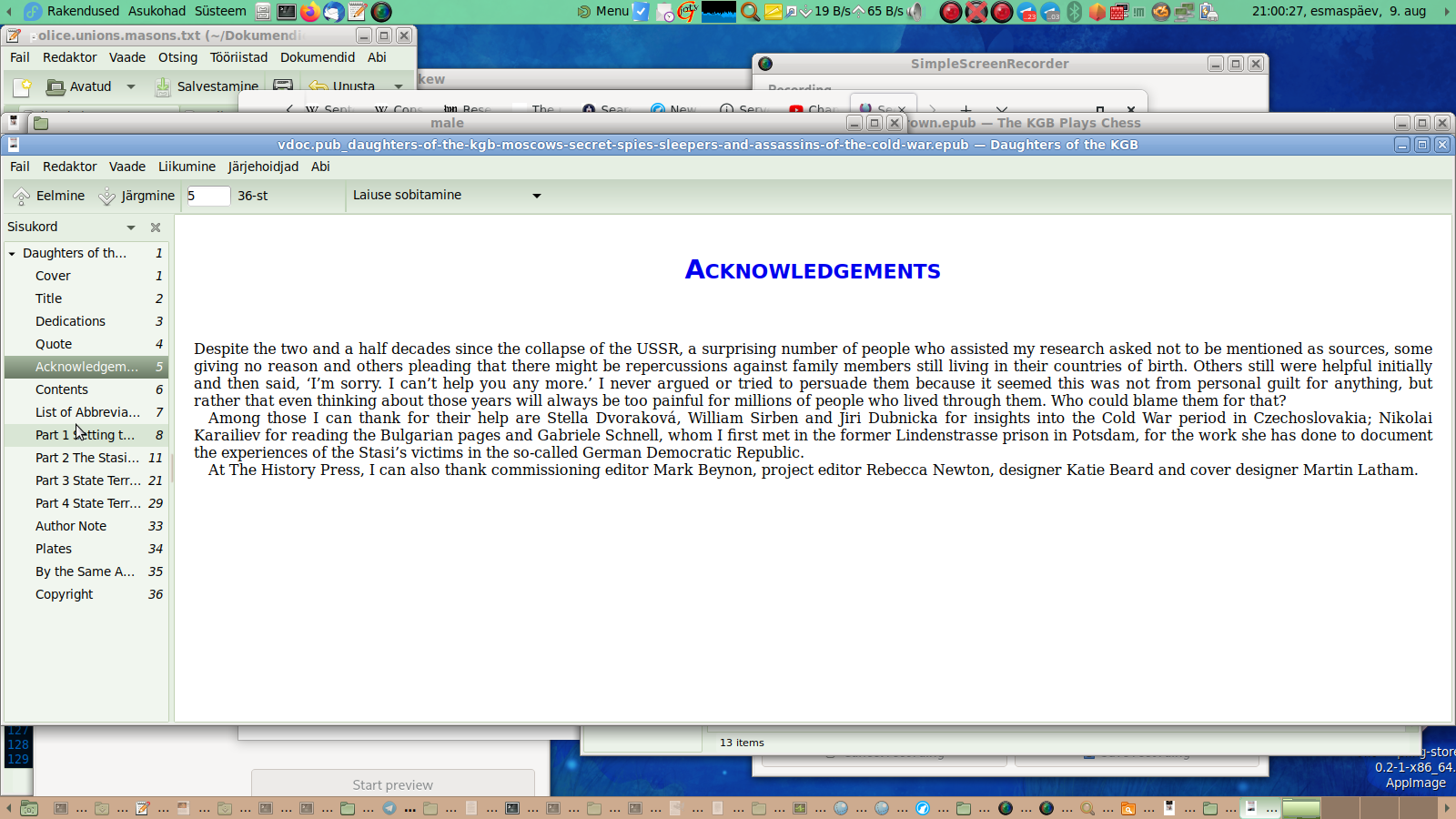Viewport: 1456px width, 819px height.
Task: Click the red-crossed record icon in panel
Action: pyautogui.click(x=976, y=12)
